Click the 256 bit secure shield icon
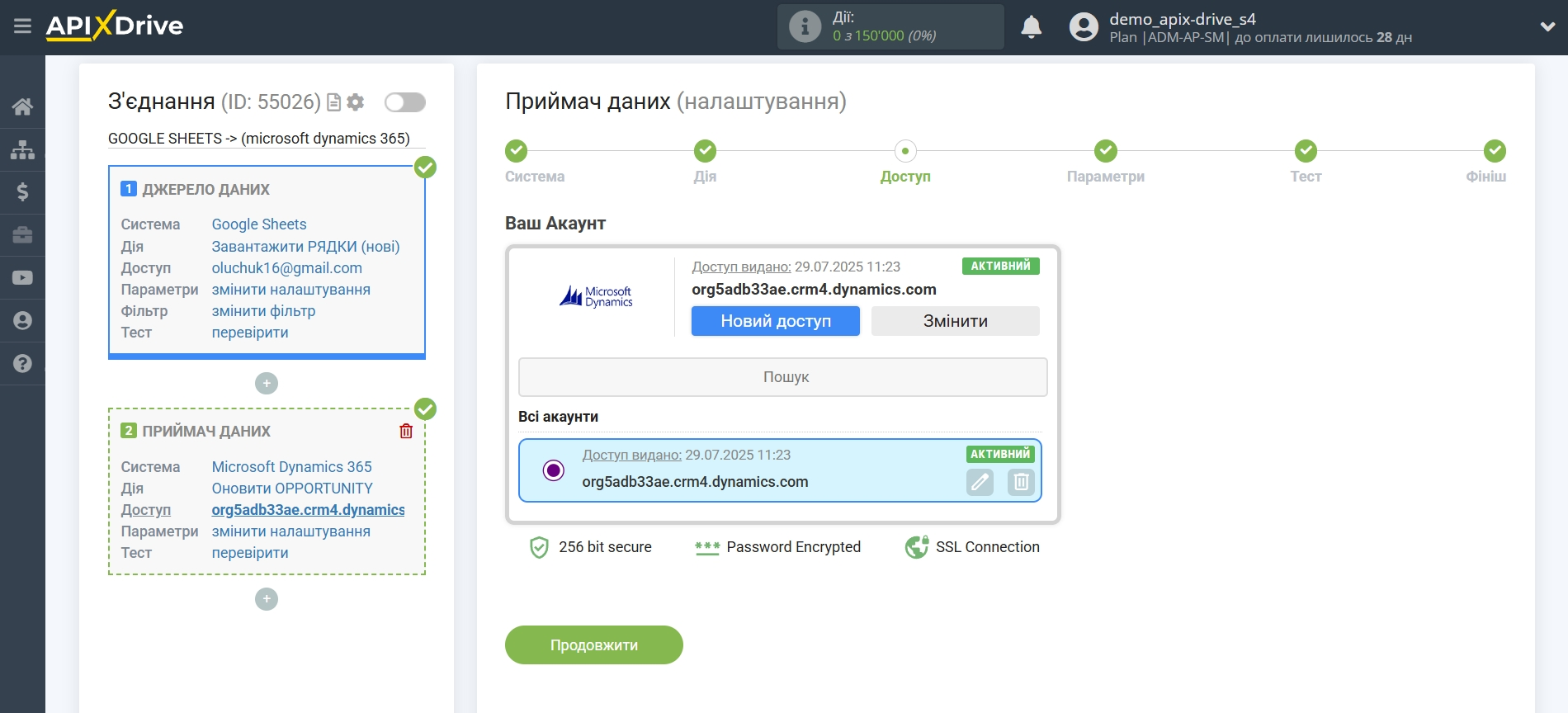 pos(539,547)
